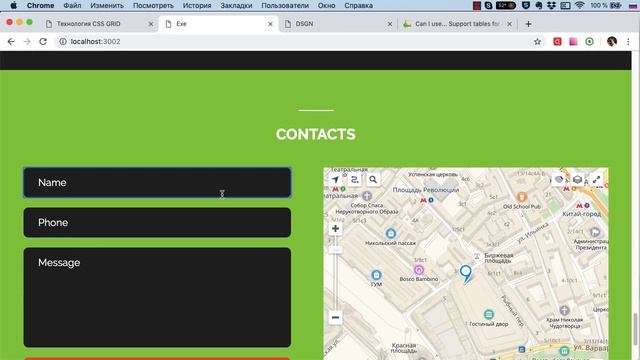
Task: Open the Wi-Fi status menu
Action: pyautogui.click(x=579, y=6)
